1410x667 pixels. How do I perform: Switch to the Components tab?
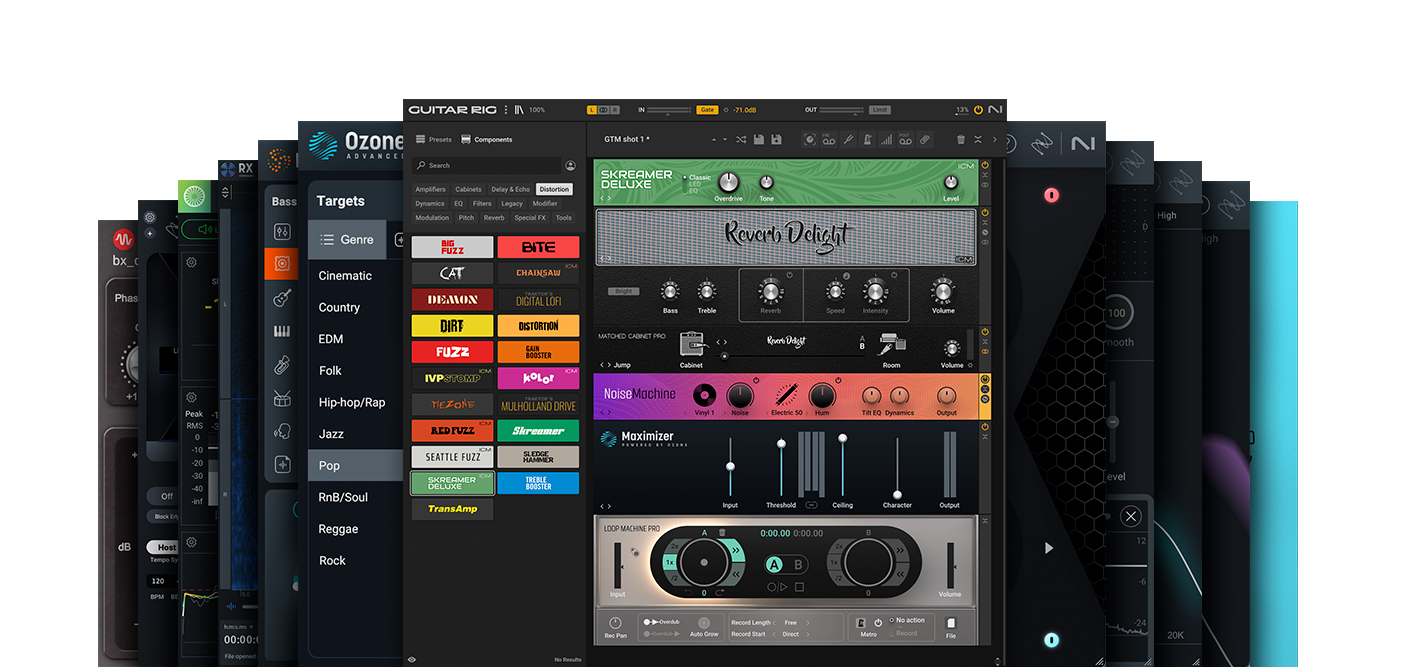487,139
